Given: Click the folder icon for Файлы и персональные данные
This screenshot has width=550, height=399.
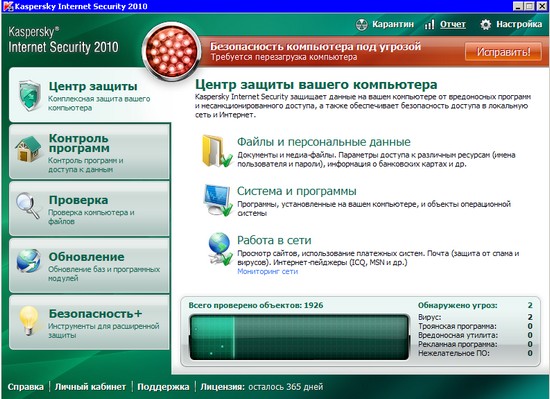Looking at the screenshot, I should pos(216,151).
